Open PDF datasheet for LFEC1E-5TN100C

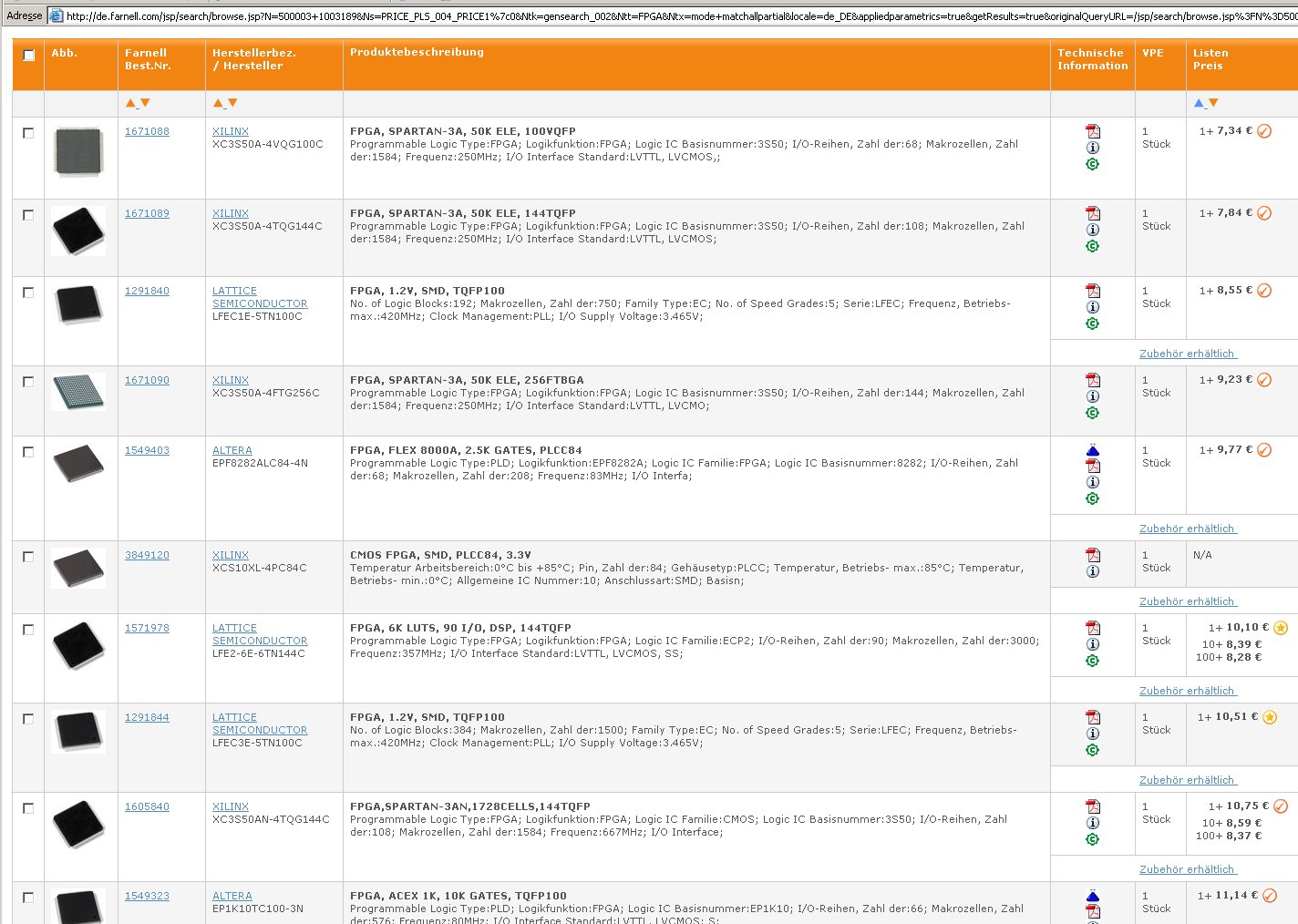coord(1093,291)
